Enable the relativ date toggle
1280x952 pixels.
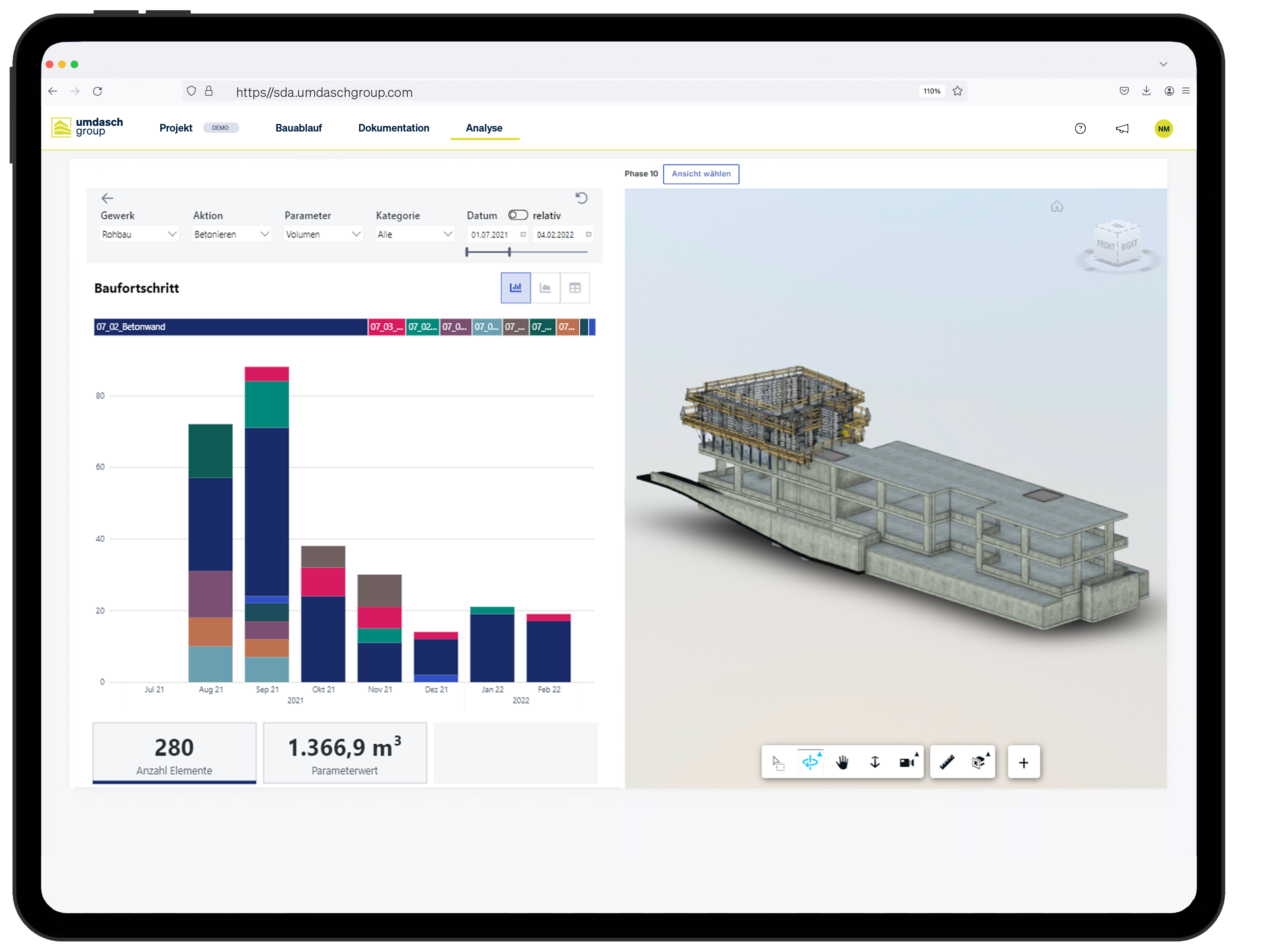pos(518,215)
